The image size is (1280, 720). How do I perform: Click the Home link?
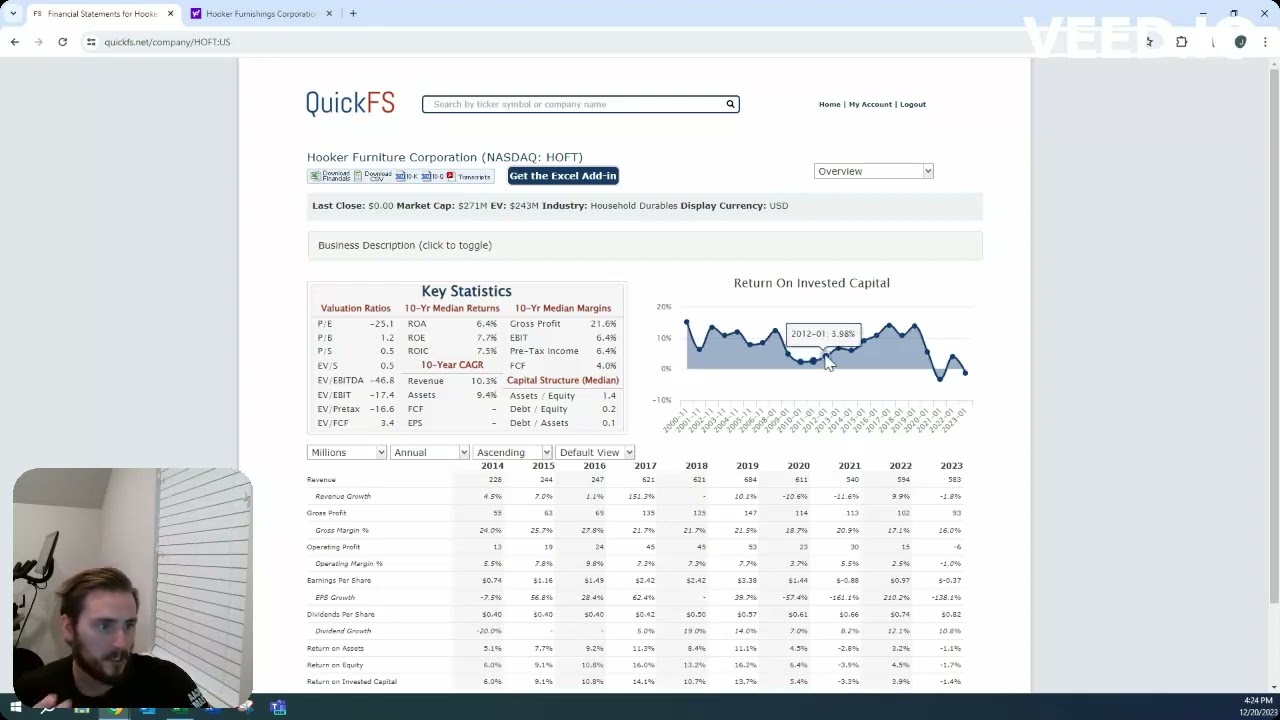(829, 104)
